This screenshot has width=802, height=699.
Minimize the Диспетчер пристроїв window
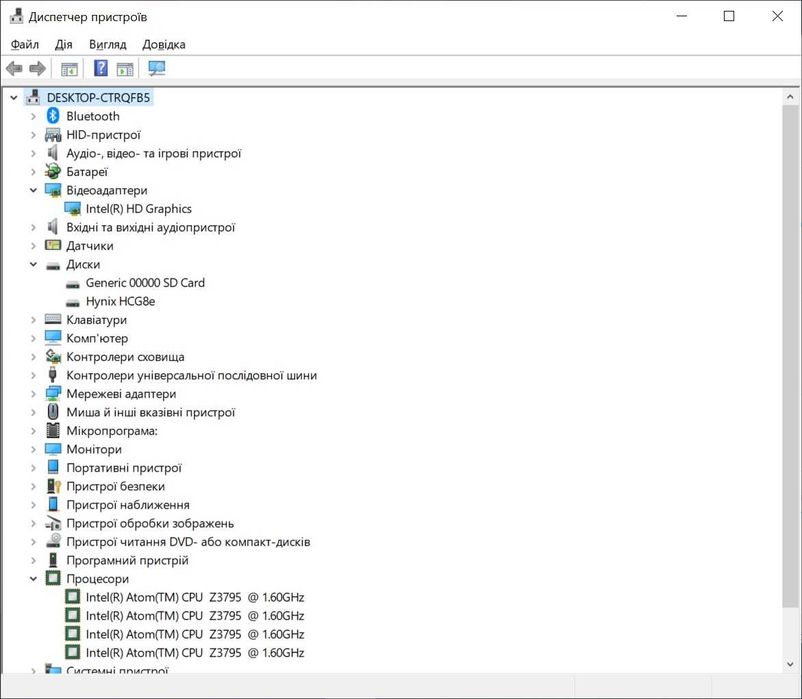click(682, 16)
